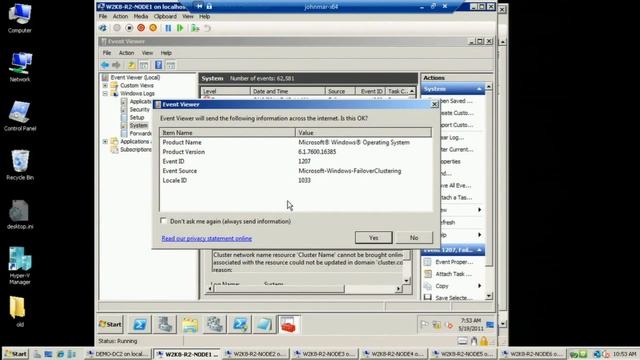Click the orange Save VM state icon
The image size is (640, 360).
153,28
